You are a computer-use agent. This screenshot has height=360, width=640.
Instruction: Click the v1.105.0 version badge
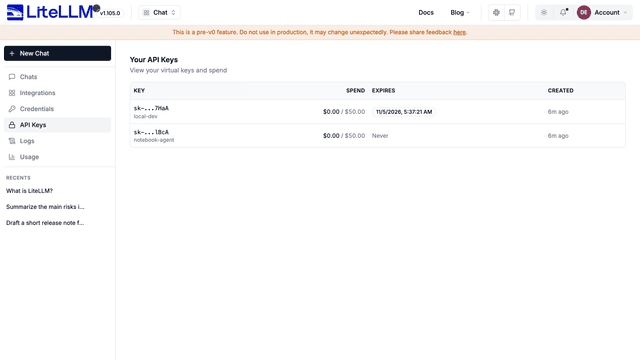(110, 13)
